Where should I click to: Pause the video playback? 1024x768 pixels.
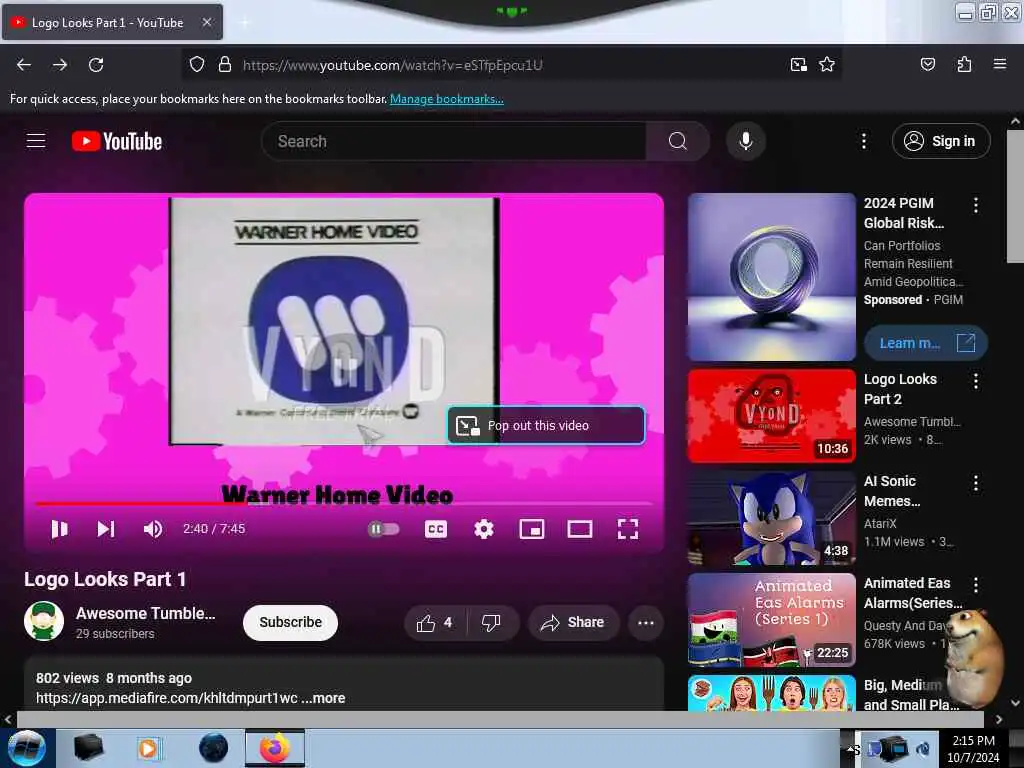59,529
